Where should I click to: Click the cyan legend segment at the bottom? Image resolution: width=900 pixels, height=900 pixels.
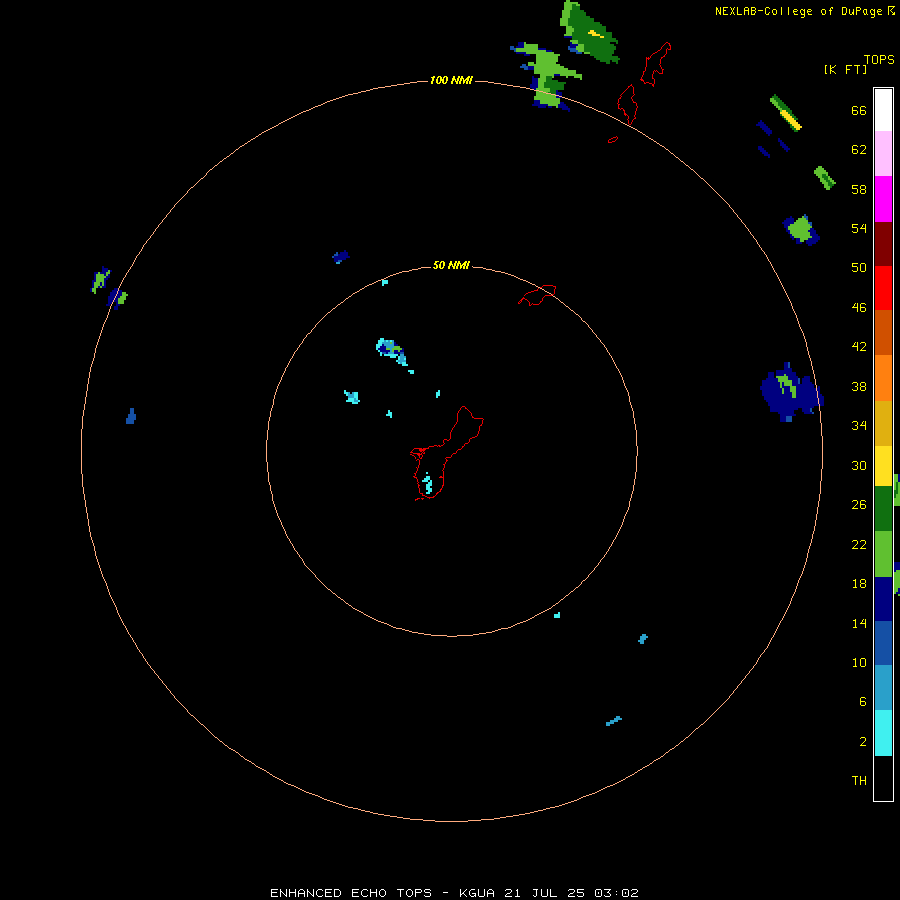tap(883, 733)
